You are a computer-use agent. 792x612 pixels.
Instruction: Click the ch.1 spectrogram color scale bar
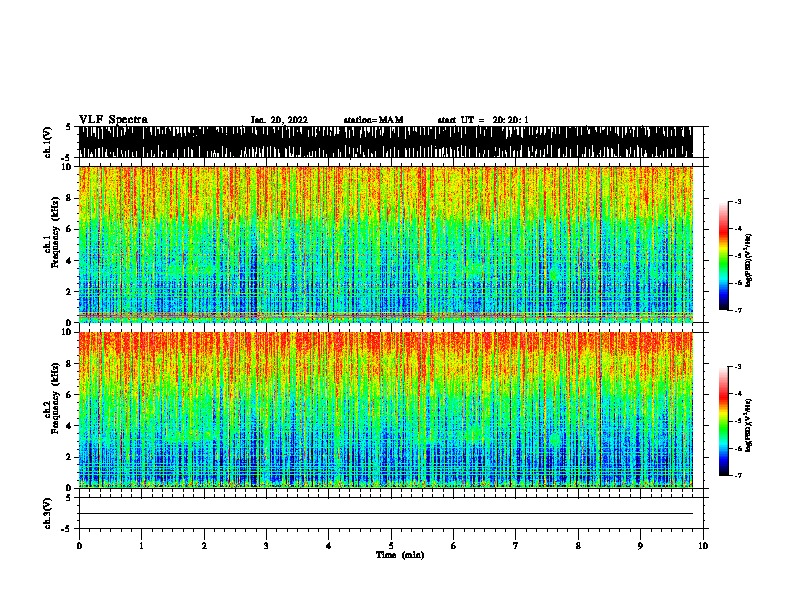point(724,256)
